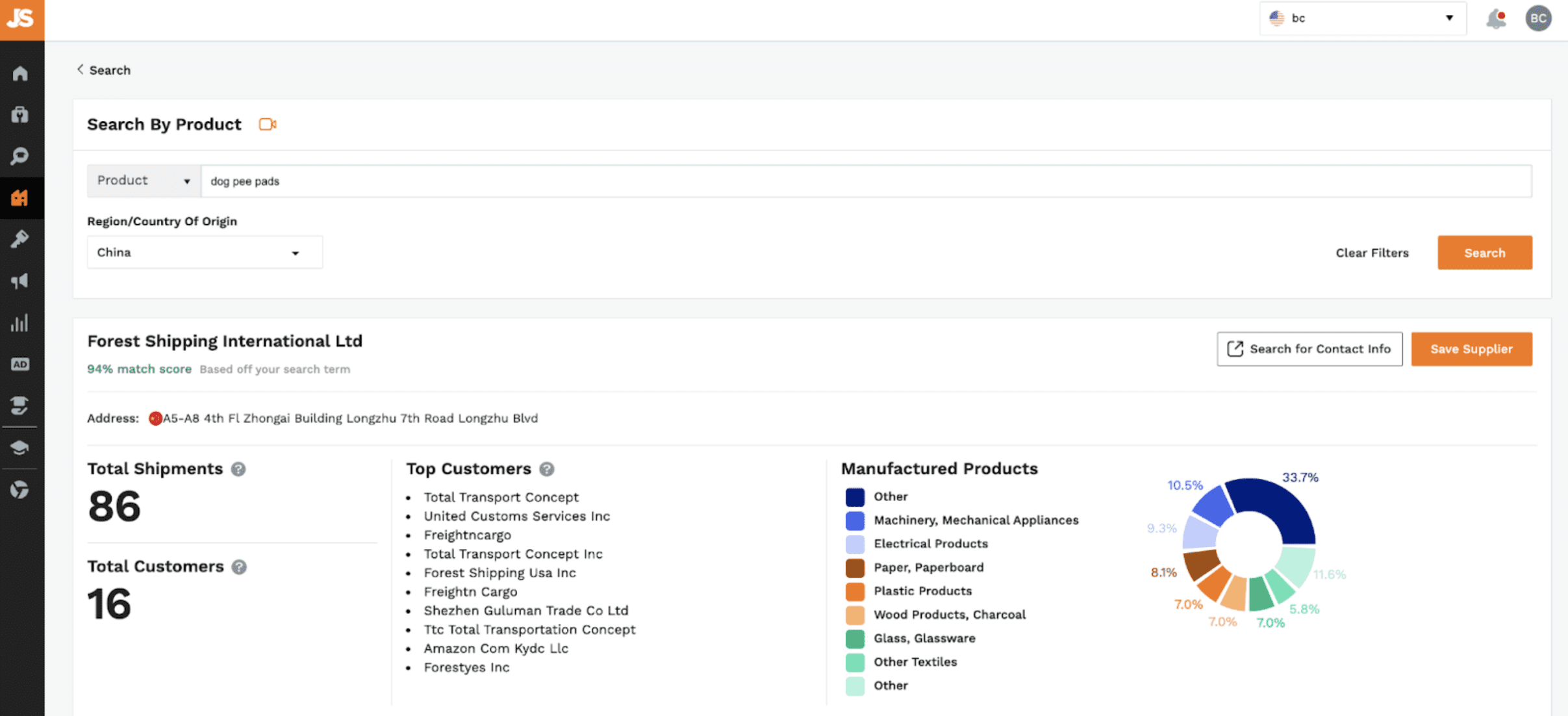Open the China country of origin dropdown
This screenshot has height=716, width=1568.
point(204,252)
